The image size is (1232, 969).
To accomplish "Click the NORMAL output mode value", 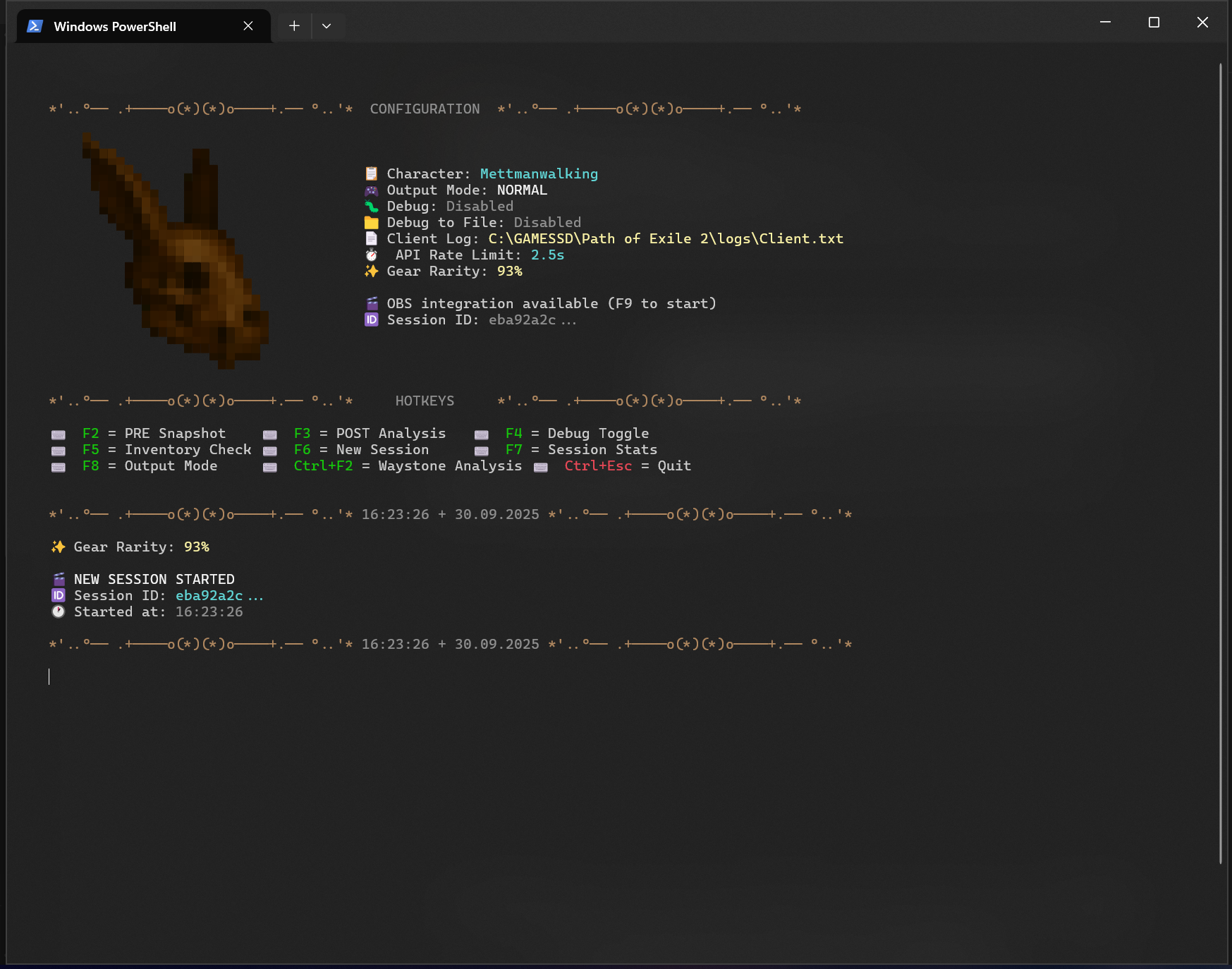I will [522, 190].
